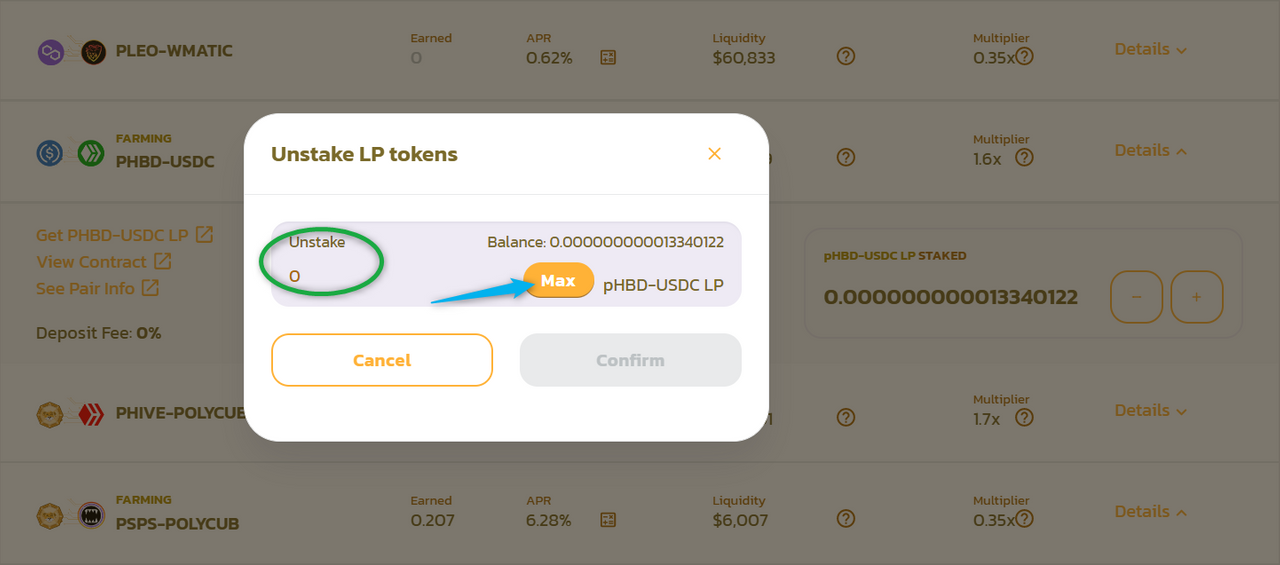Show liquidity help for PHBD-USDC row

(x=846, y=157)
